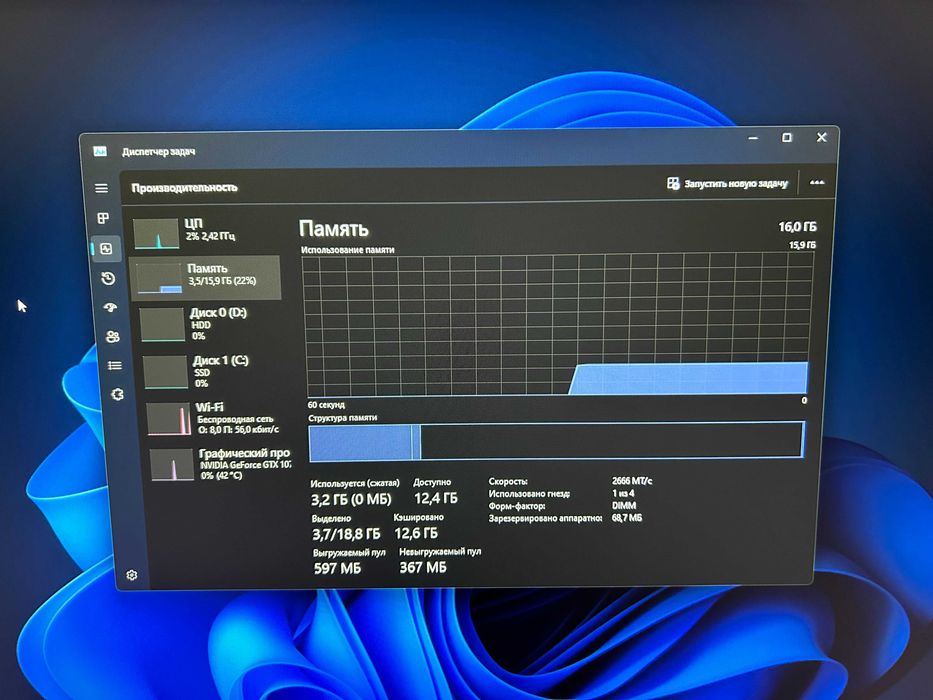Click the '597 МБ' paged pool value
The width and height of the screenshot is (933, 700).
(x=337, y=568)
